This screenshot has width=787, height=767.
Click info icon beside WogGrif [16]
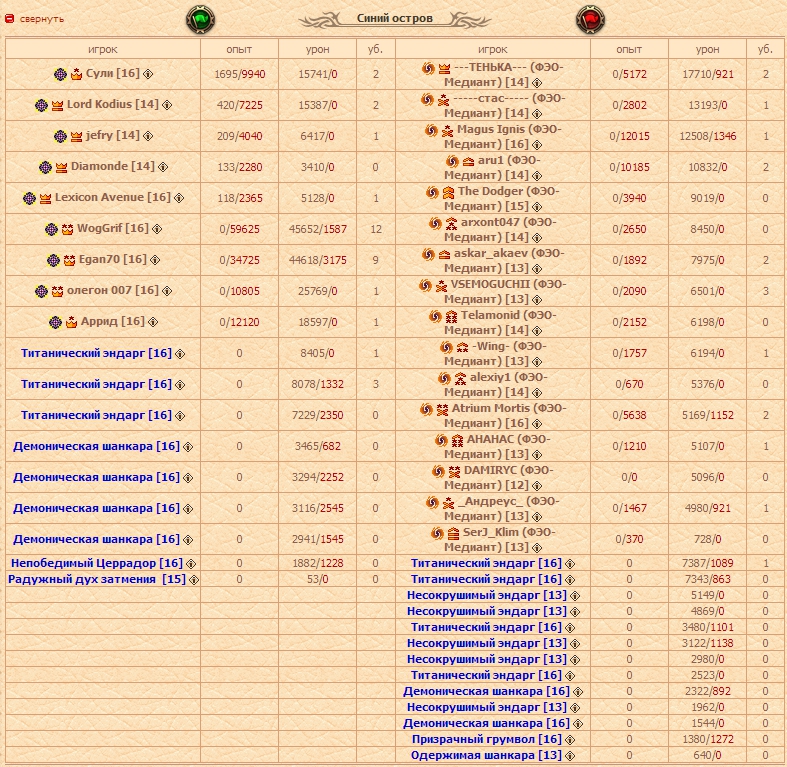157,229
